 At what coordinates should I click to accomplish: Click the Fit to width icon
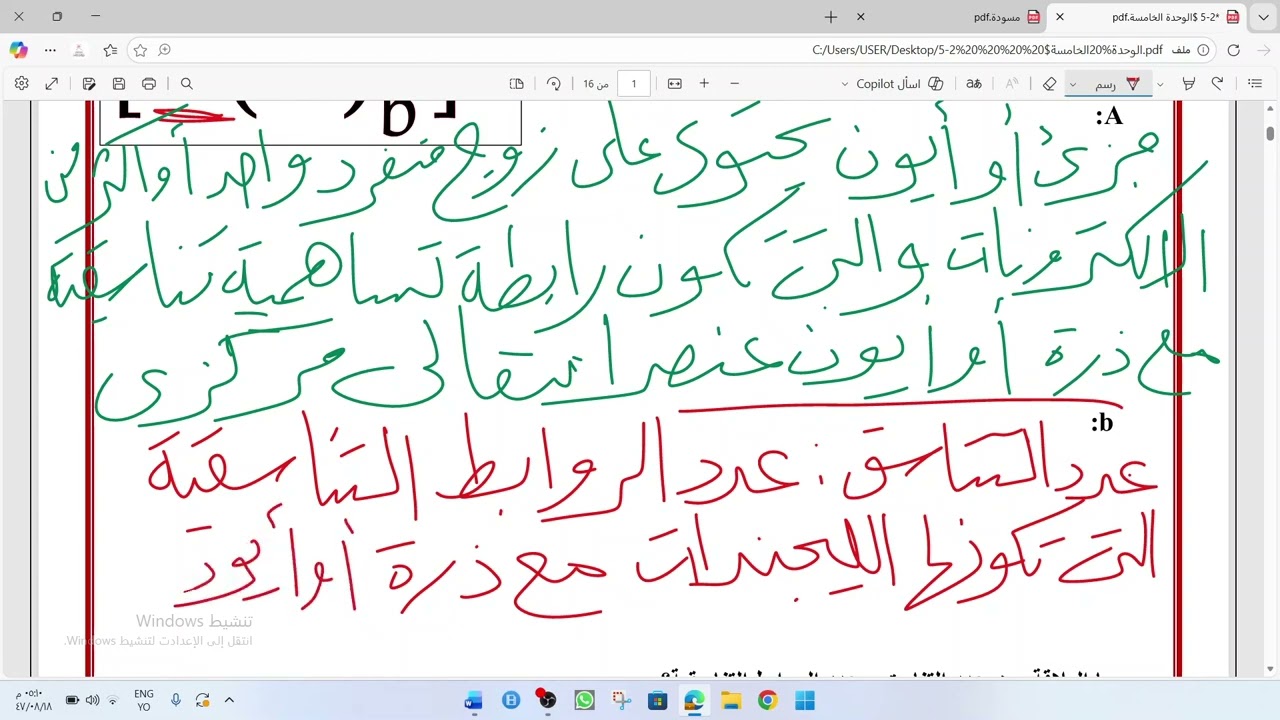675,84
